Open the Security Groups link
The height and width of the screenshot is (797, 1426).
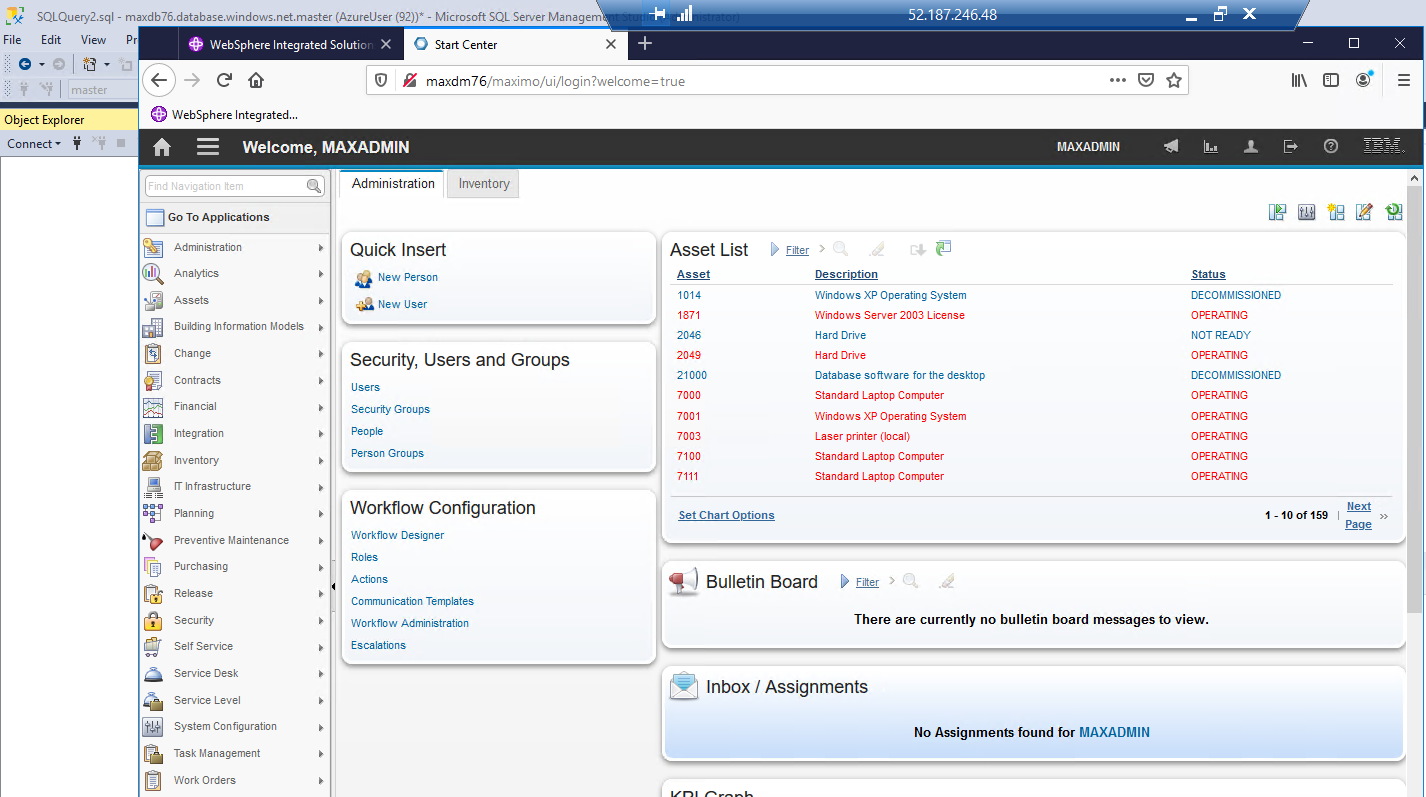[x=390, y=409]
